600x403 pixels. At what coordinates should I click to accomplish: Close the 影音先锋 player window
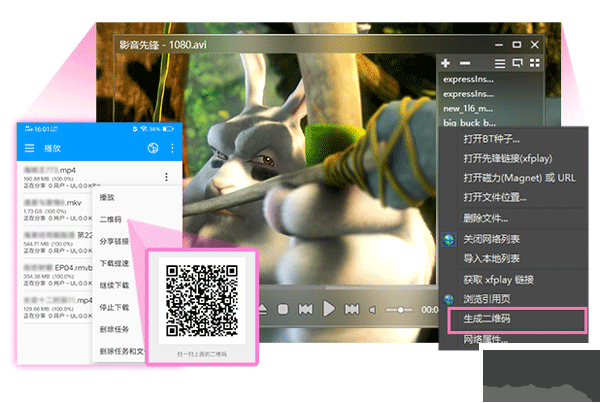pyautogui.click(x=535, y=45)
